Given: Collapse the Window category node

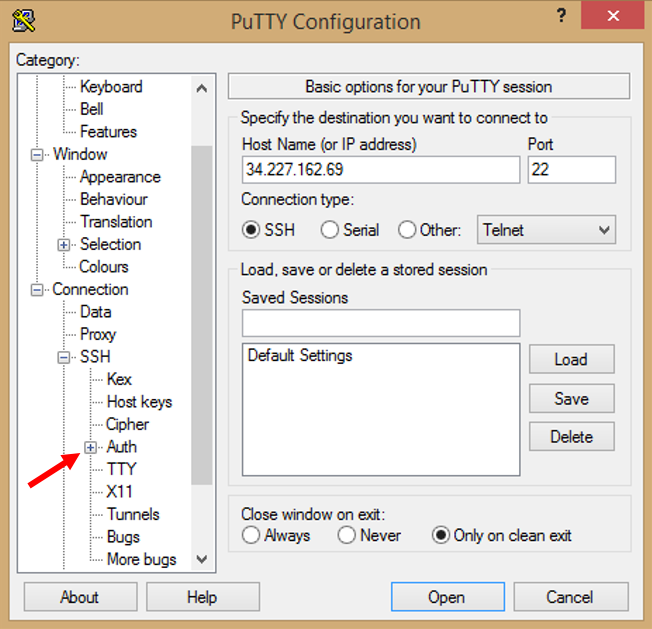Looking at the screenshot, I should [38, 155].
